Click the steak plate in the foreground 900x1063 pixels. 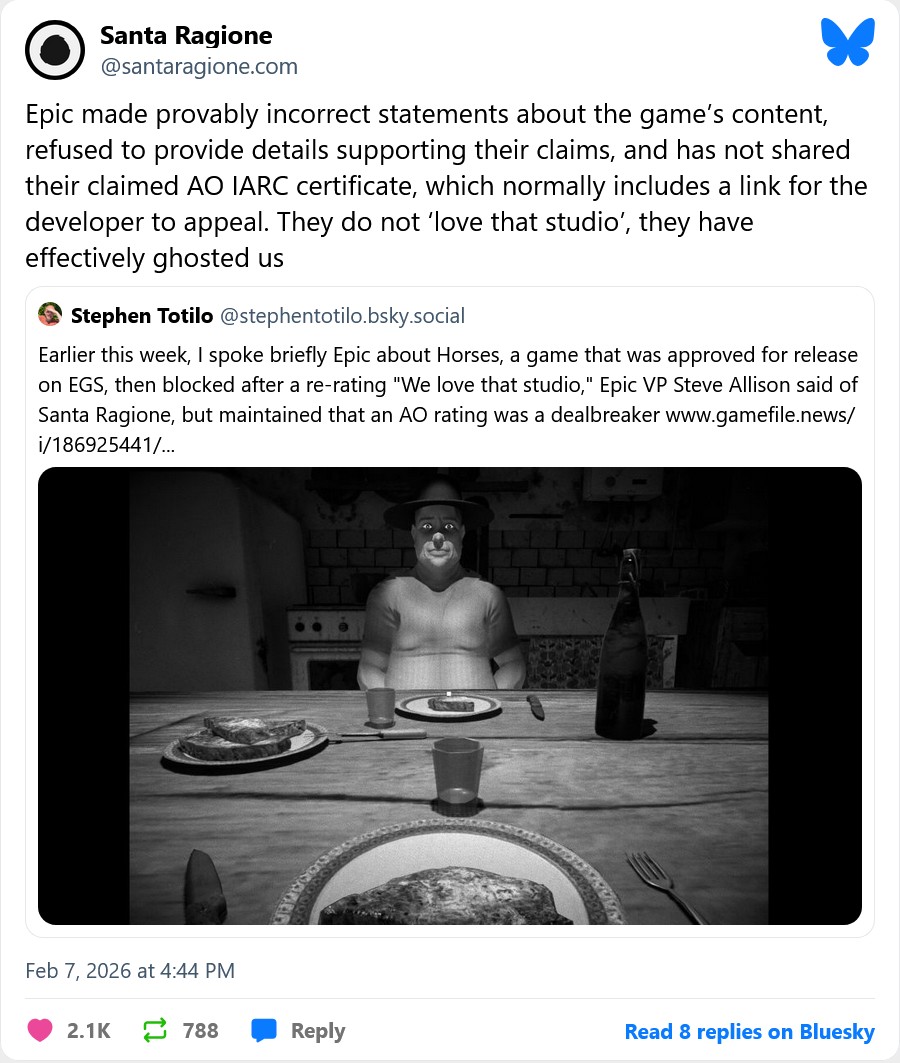pyautogui.click(x=450, y=885)
